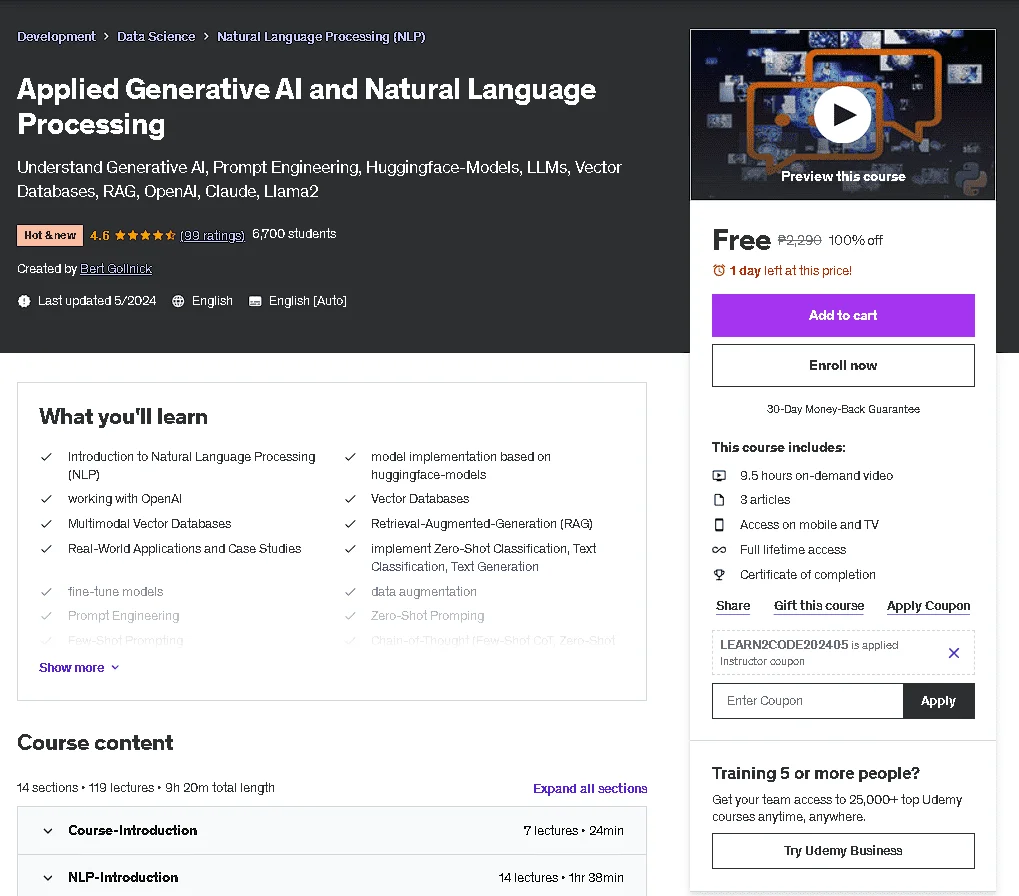Click '9.5 hours on-demand video' text

816,476
